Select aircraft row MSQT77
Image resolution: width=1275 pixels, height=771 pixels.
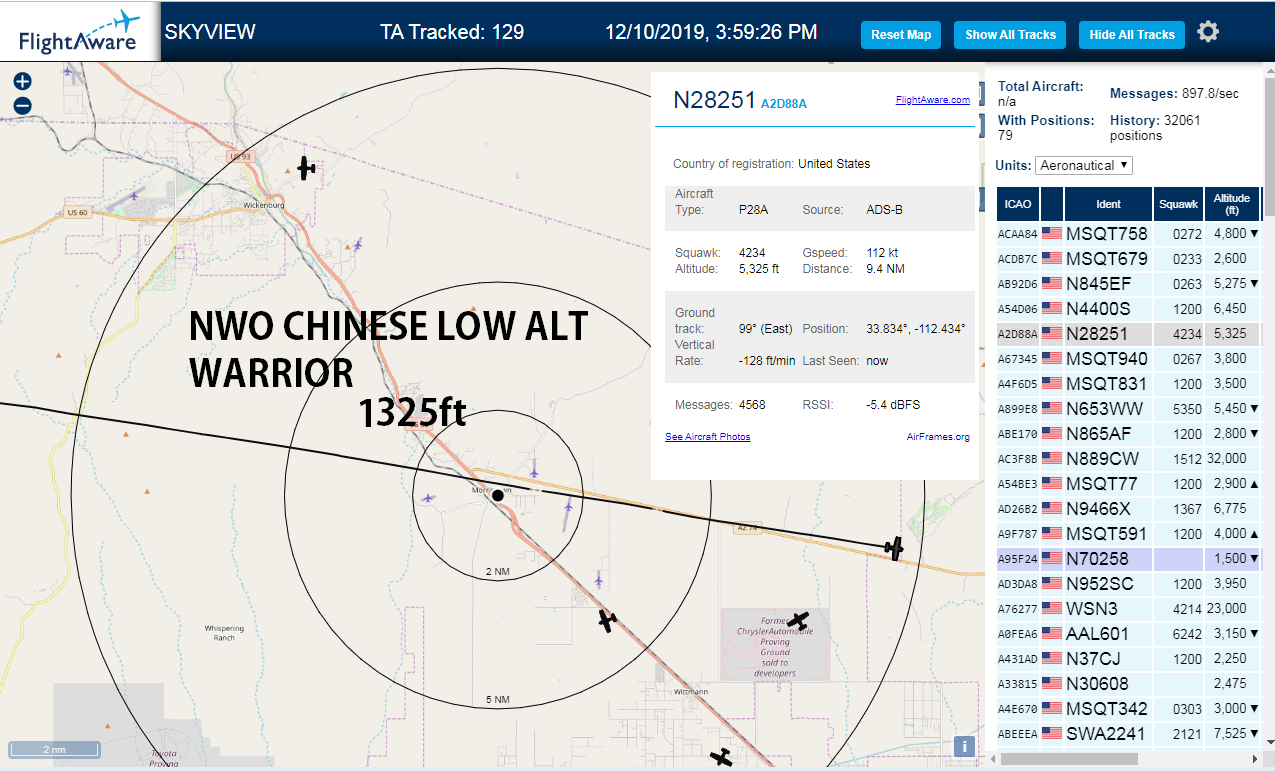[1129, 484]
